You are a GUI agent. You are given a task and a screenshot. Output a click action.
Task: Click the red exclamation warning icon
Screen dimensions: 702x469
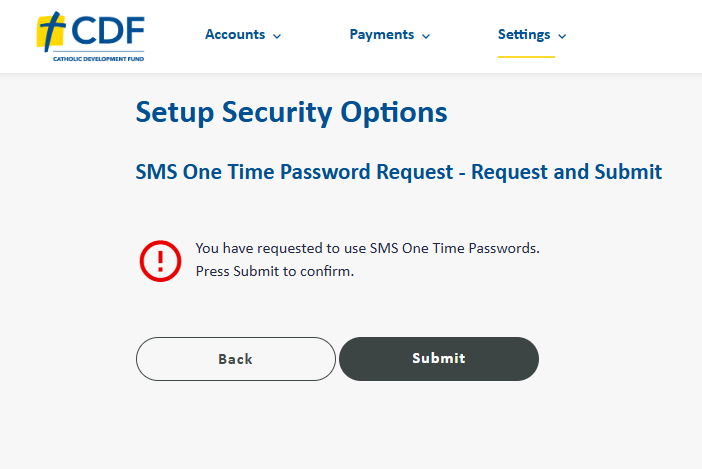click(160, 261)
